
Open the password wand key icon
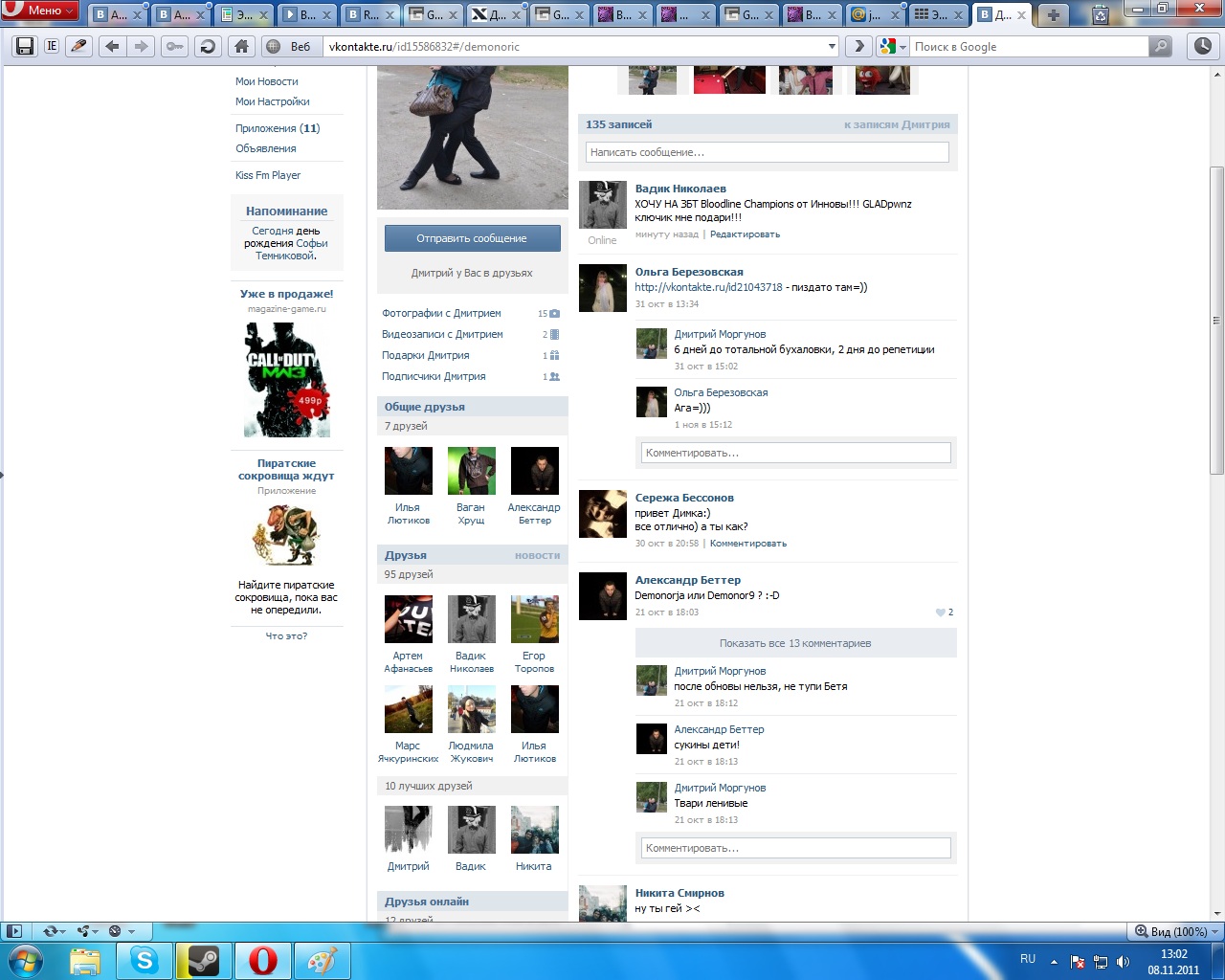174,46
